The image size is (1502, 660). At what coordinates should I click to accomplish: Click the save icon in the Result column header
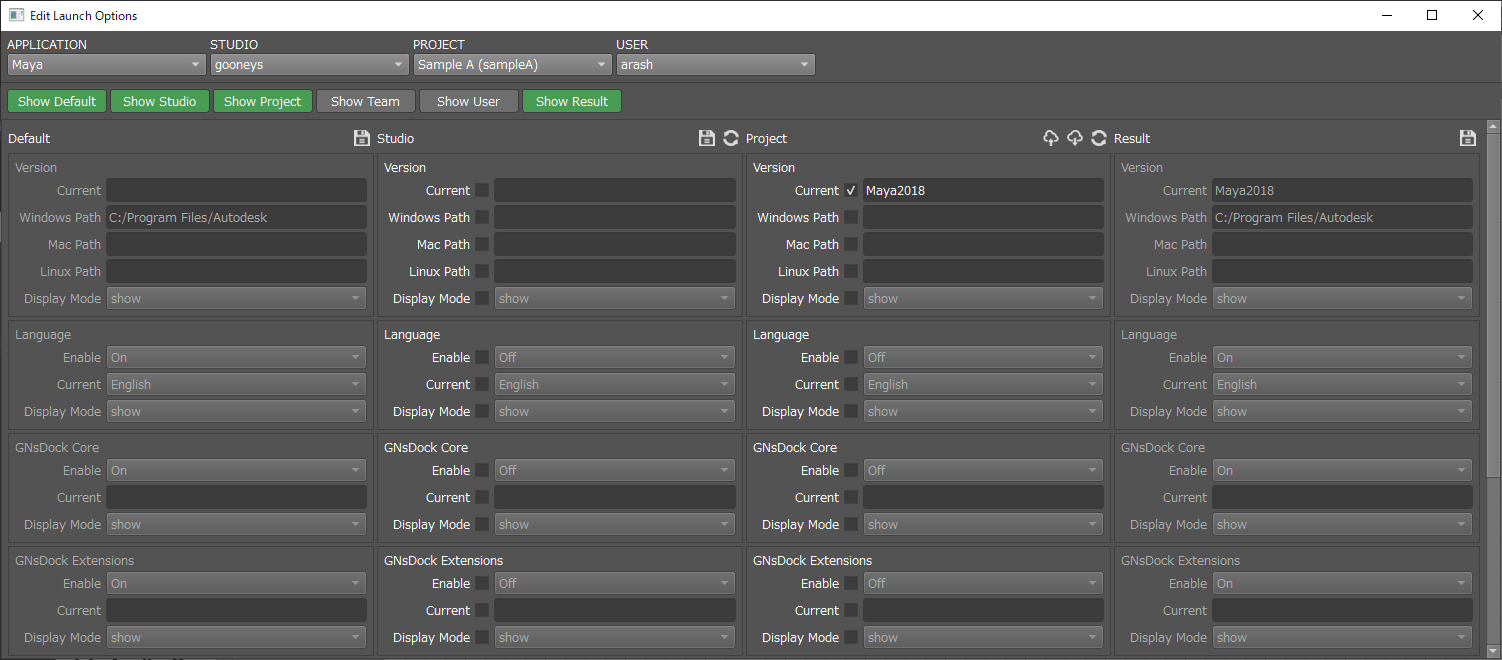(x=1468, y=138)
